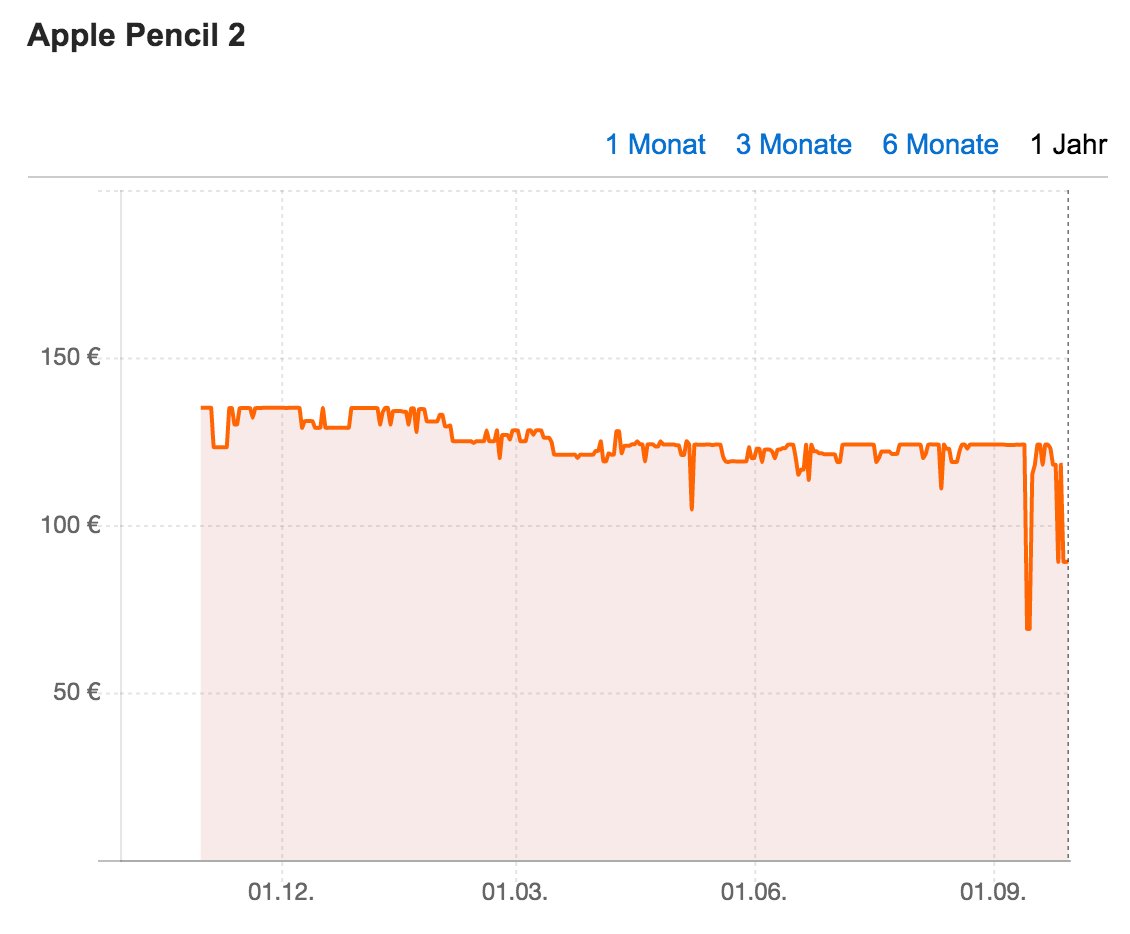
Task: Click the first flat dip near chart start
Action: [219, 447]
